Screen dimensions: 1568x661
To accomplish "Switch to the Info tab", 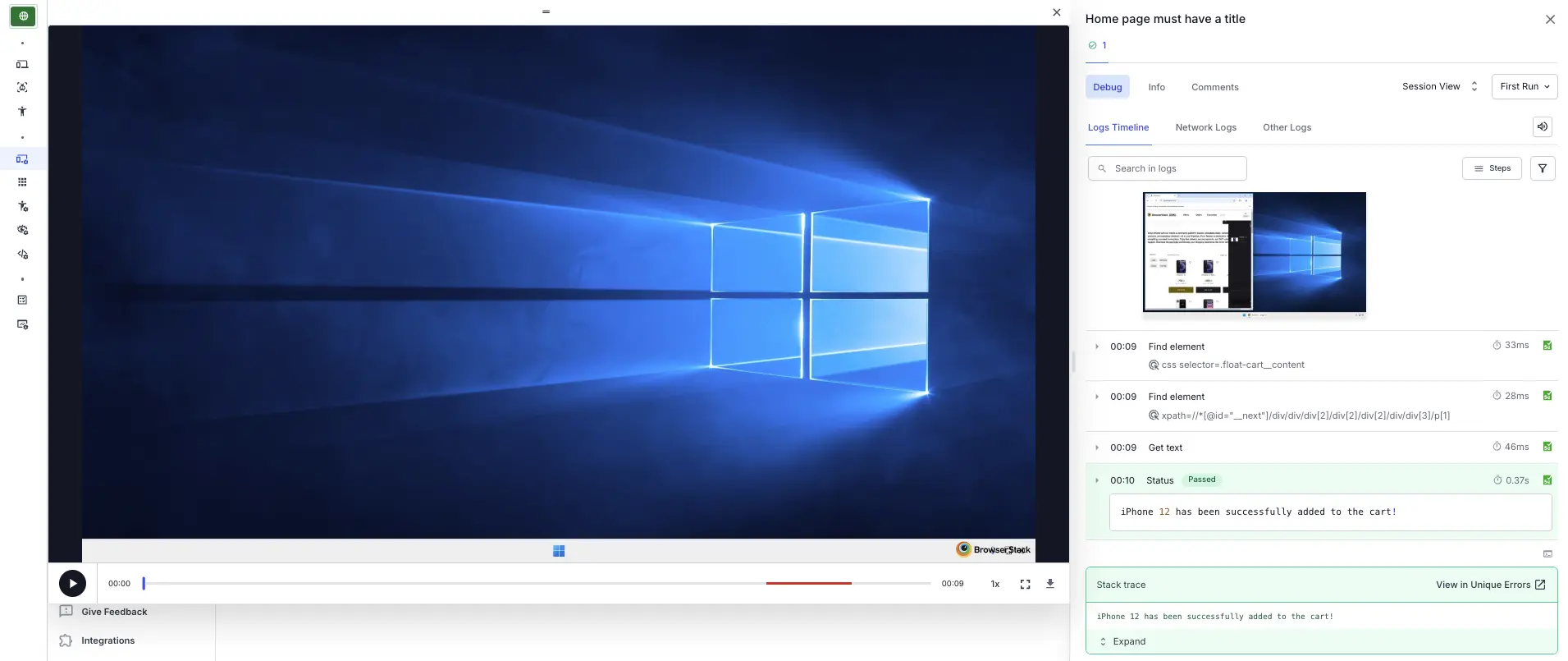I will tap(1156, 87).
